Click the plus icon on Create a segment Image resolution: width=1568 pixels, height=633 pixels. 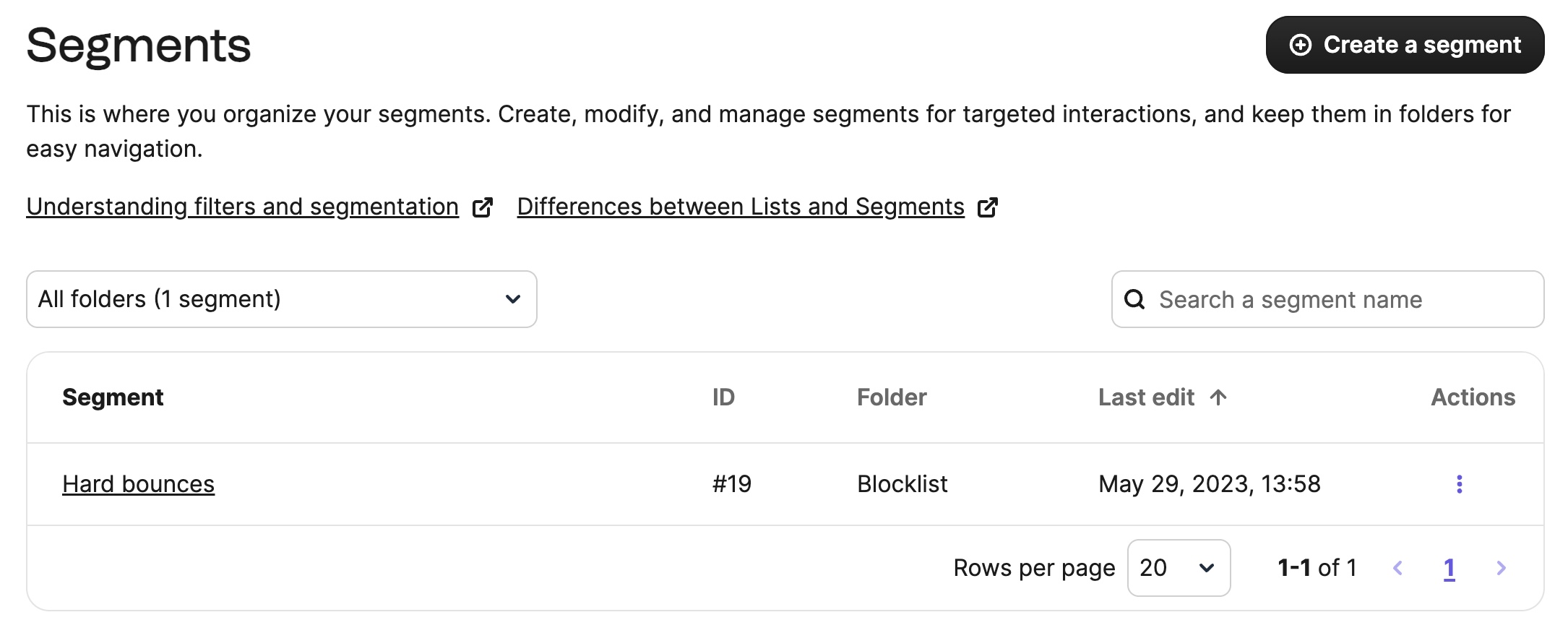click(x=1301, y=45)
